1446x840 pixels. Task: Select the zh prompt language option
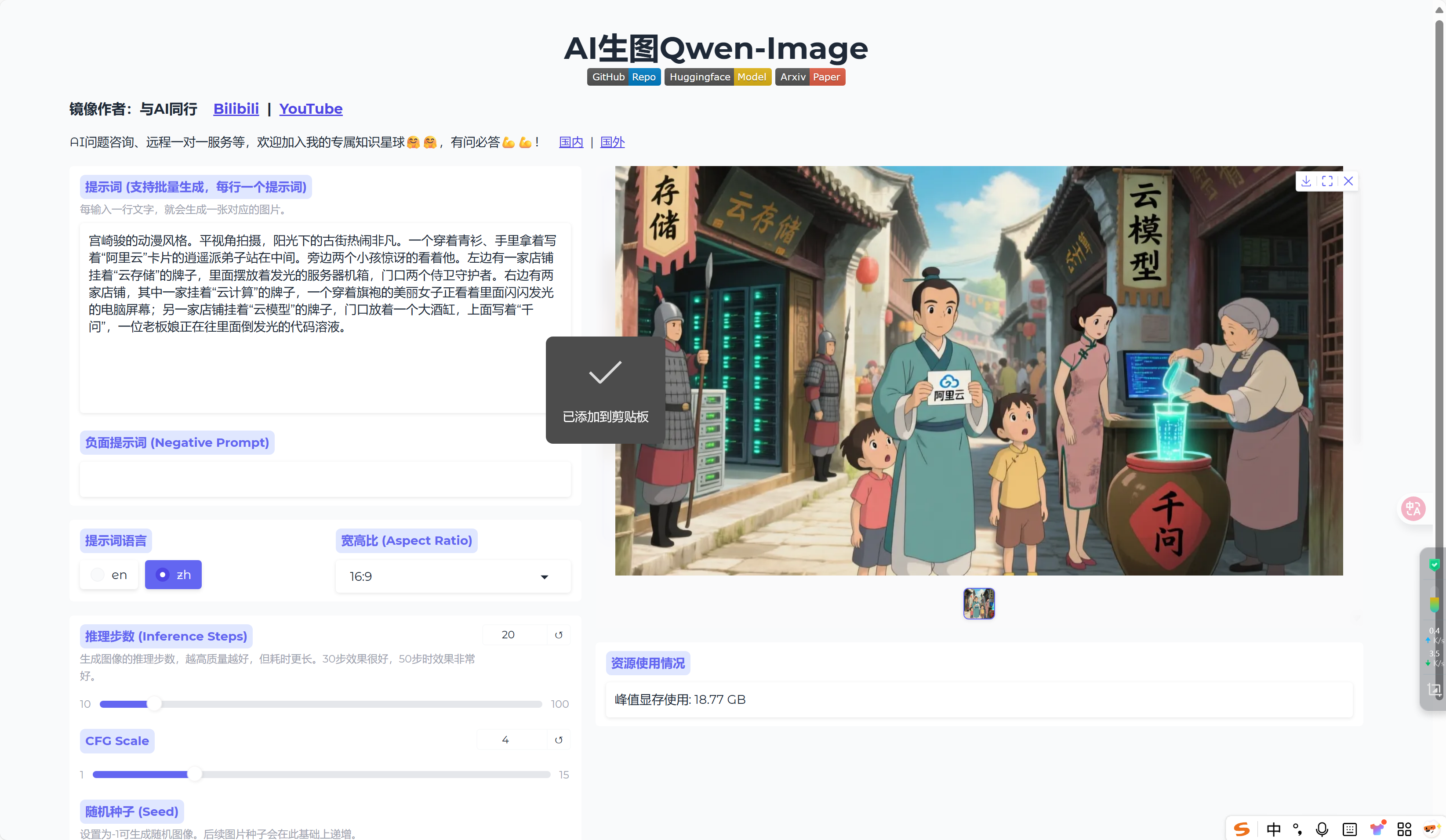(x=173, y=575)
